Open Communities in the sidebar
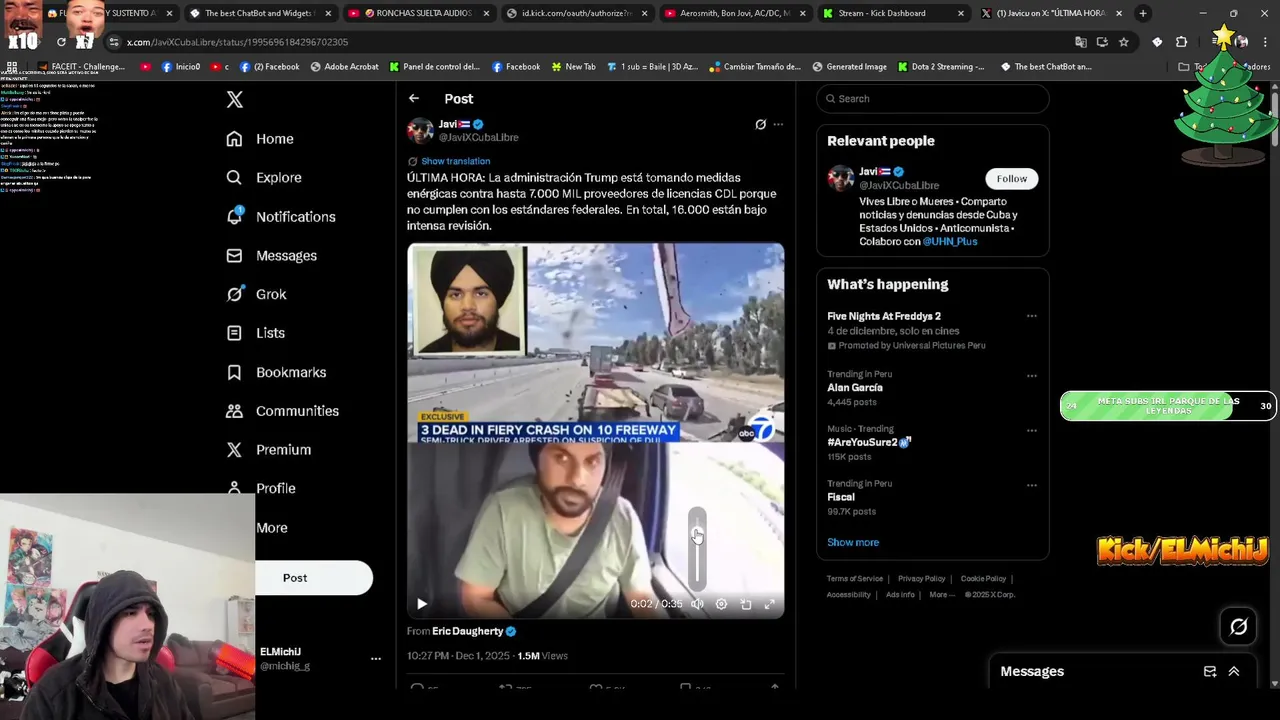 (283, 411)
